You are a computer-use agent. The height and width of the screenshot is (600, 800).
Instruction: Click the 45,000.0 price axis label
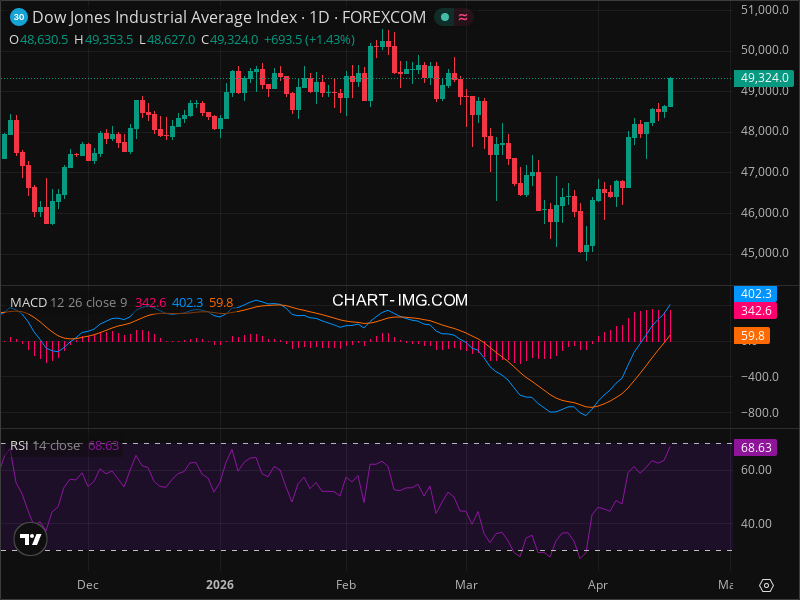(764, 253)
